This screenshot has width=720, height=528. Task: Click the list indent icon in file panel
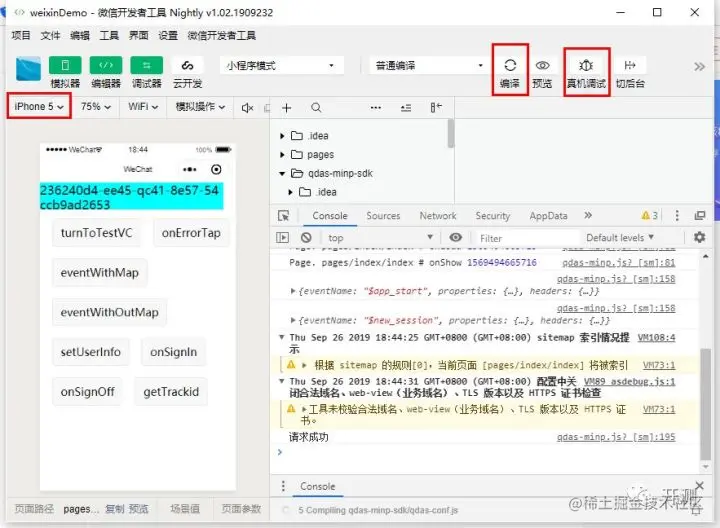406,108
